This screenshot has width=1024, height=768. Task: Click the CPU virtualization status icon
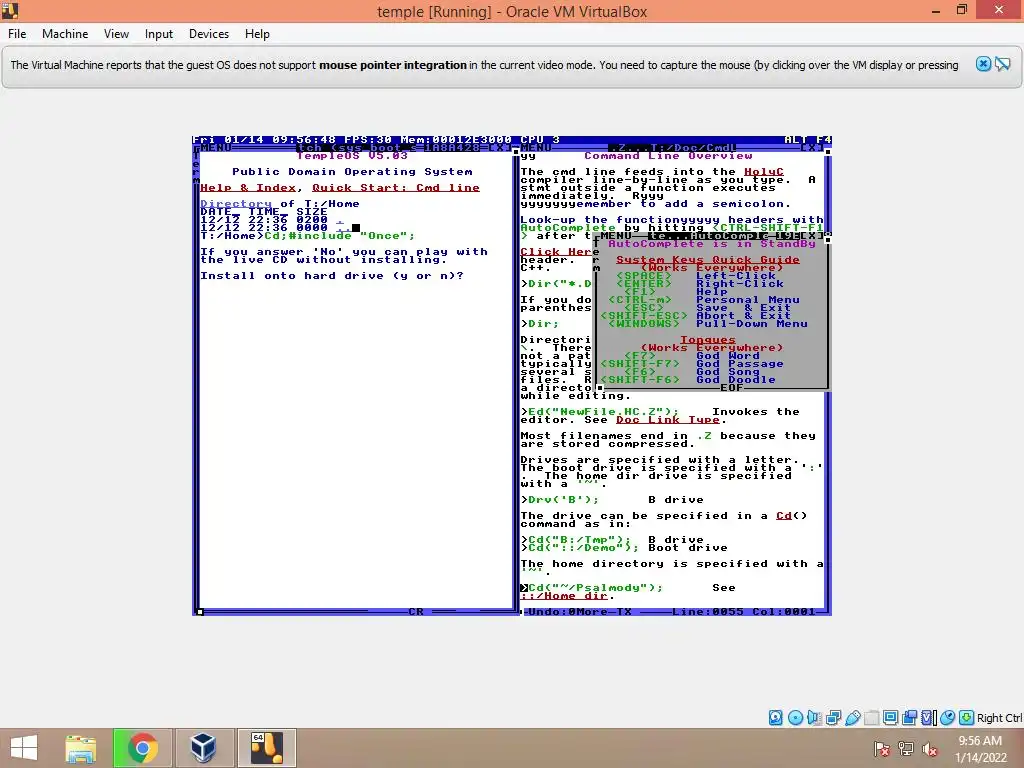(929, 718)
